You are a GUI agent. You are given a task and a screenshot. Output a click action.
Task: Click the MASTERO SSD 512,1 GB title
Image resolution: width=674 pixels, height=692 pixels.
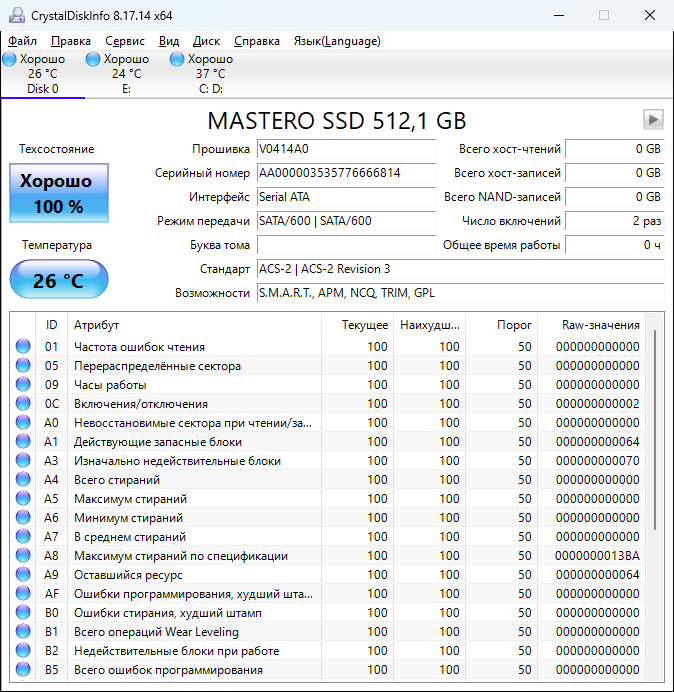tap(337, 120)
